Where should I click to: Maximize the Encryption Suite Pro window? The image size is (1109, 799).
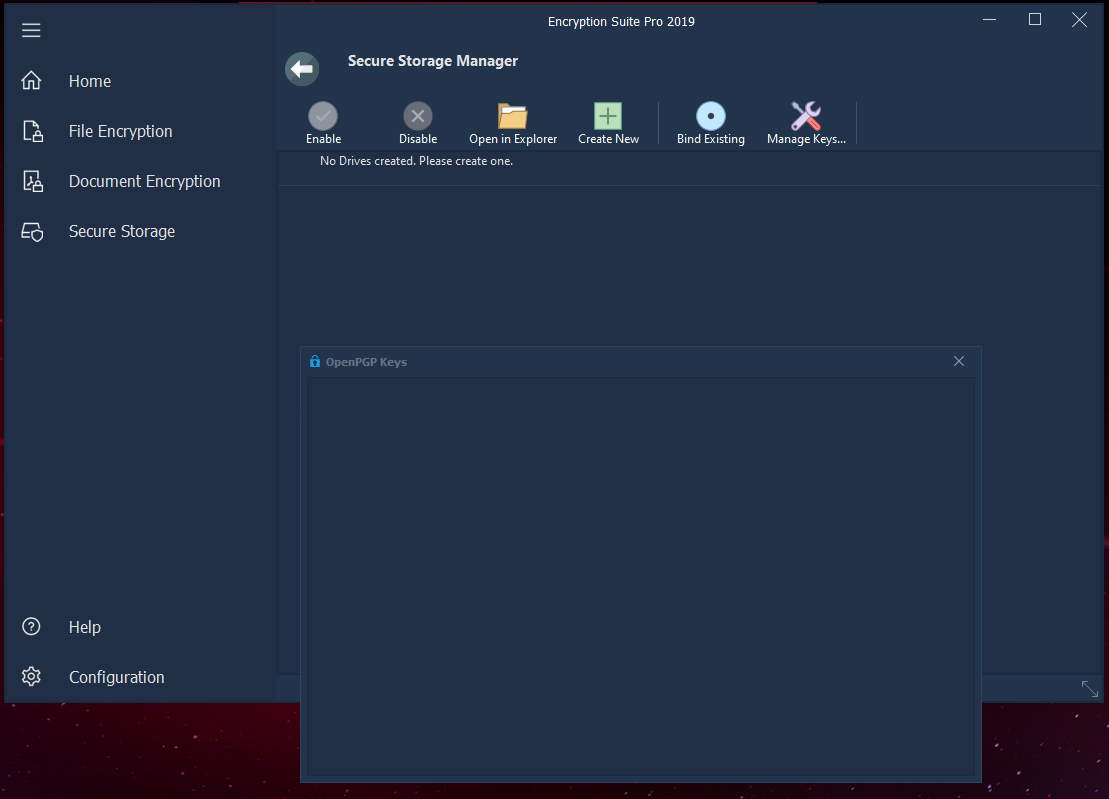pyautogui.click(x=1035, y=20)
